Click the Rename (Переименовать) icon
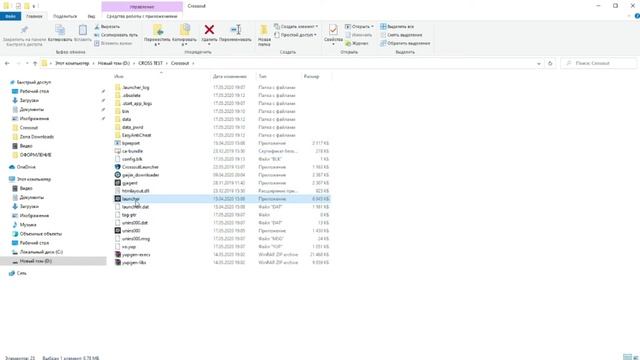This screenshot has width=640, height=360. pos(236,29)
